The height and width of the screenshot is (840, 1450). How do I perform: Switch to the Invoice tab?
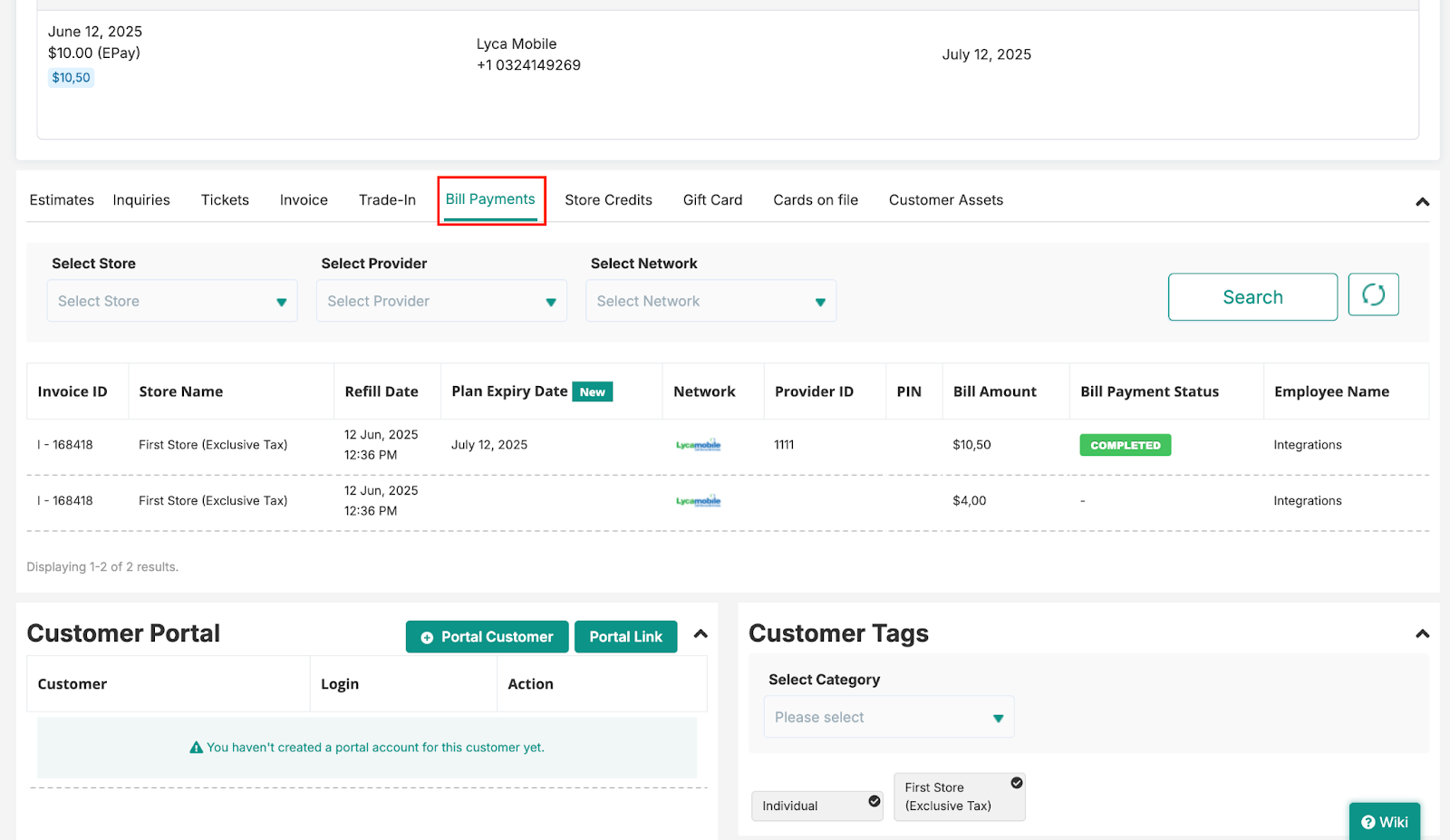point(304,200)
